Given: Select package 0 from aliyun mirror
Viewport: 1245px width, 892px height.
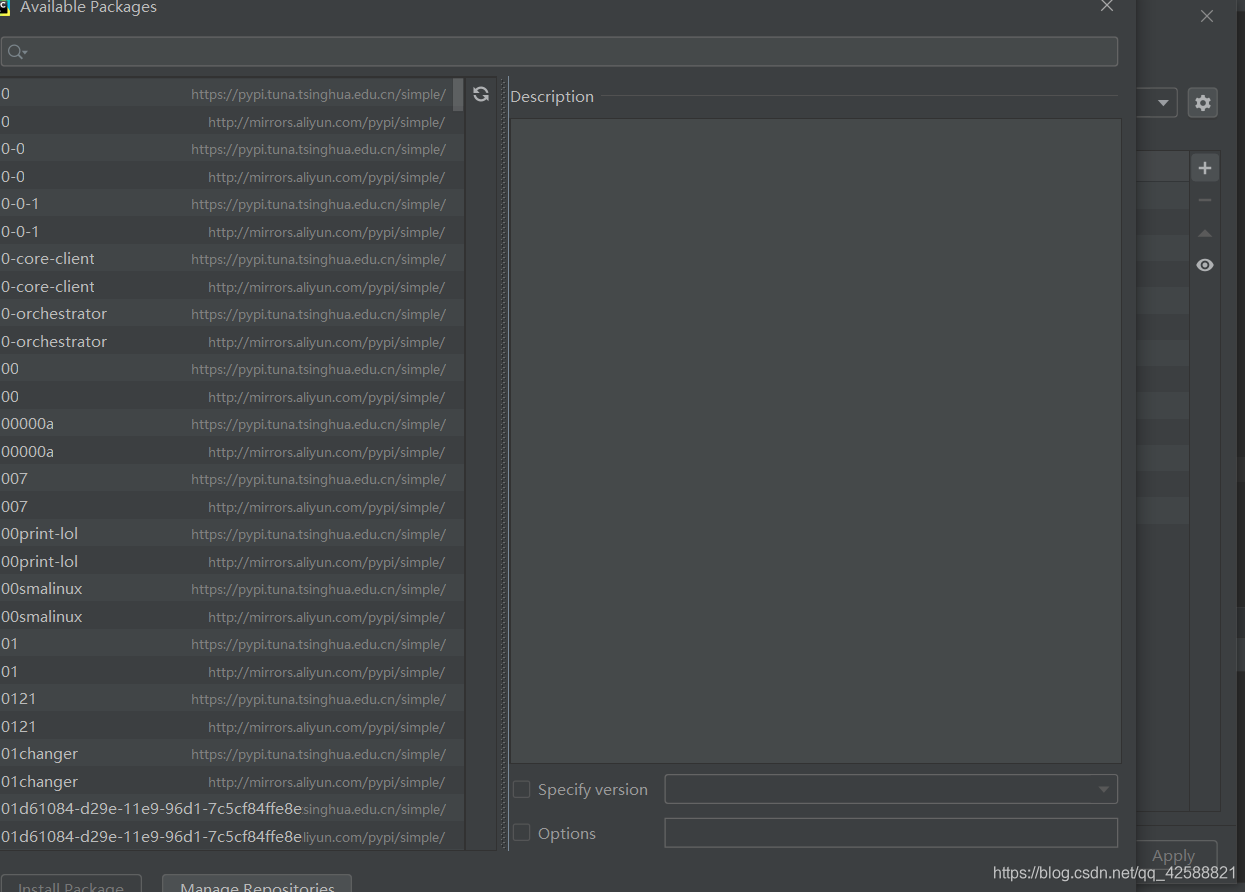Looking at the screenshot, I should (x=226, y=122).
